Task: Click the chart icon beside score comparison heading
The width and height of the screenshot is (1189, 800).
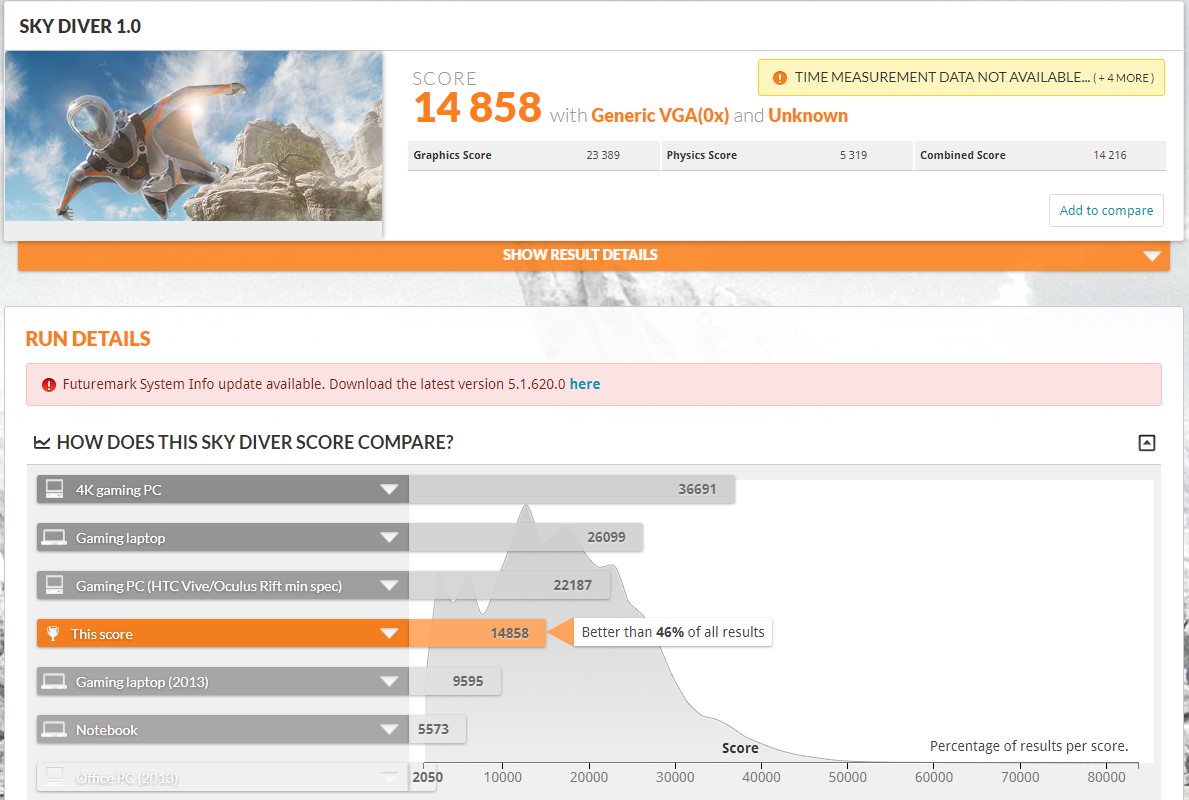Action: 42,442
